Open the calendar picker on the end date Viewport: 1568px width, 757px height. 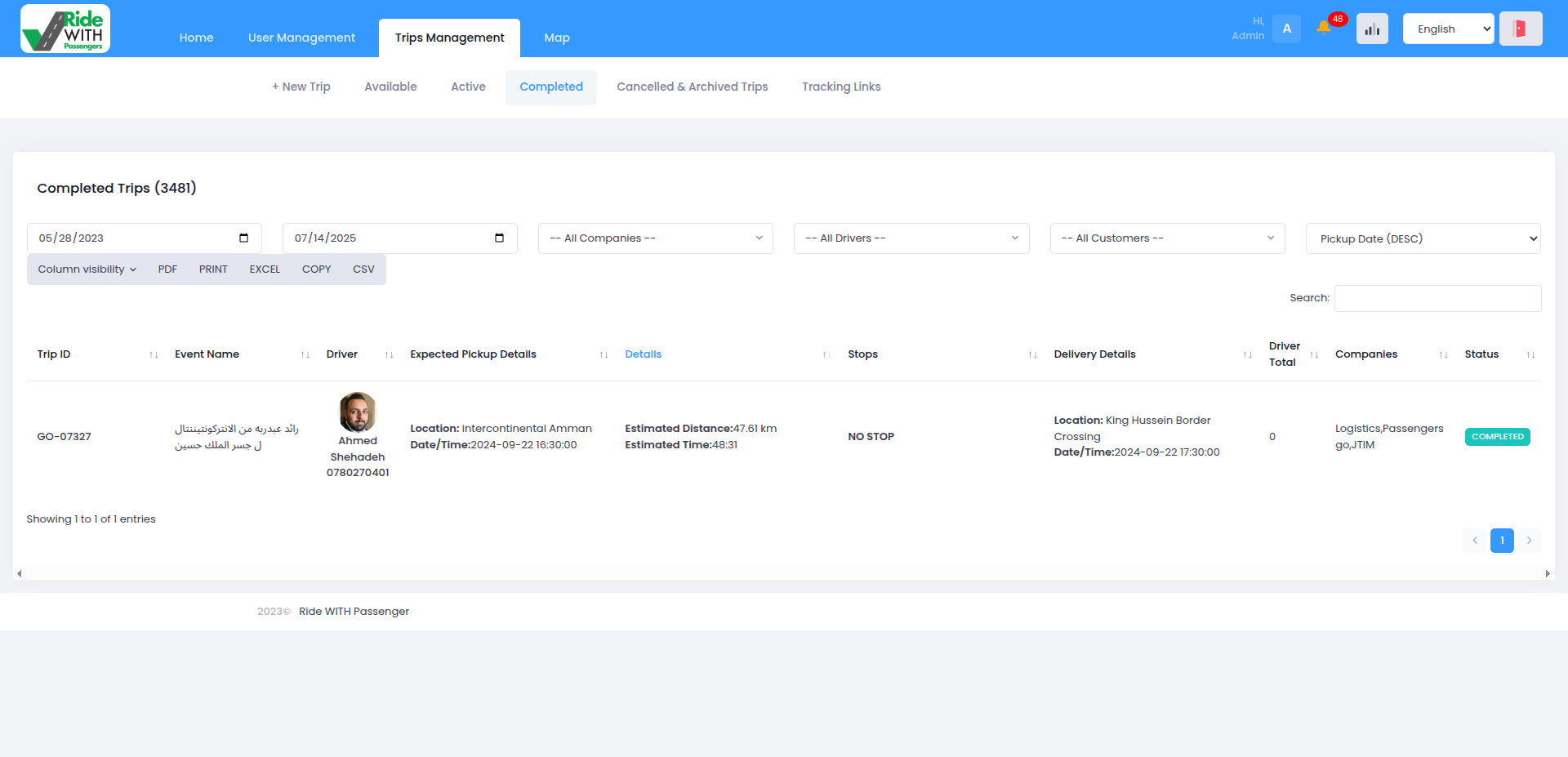(499, 238)
